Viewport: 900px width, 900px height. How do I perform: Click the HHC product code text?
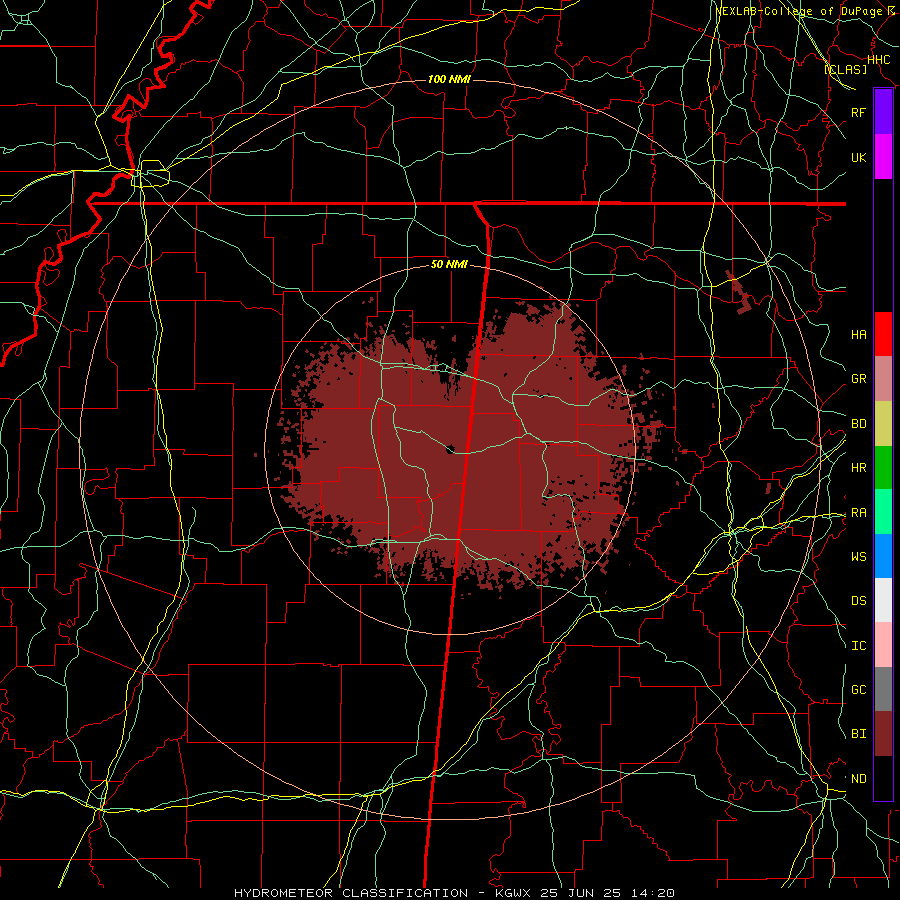tap(878, 60)
